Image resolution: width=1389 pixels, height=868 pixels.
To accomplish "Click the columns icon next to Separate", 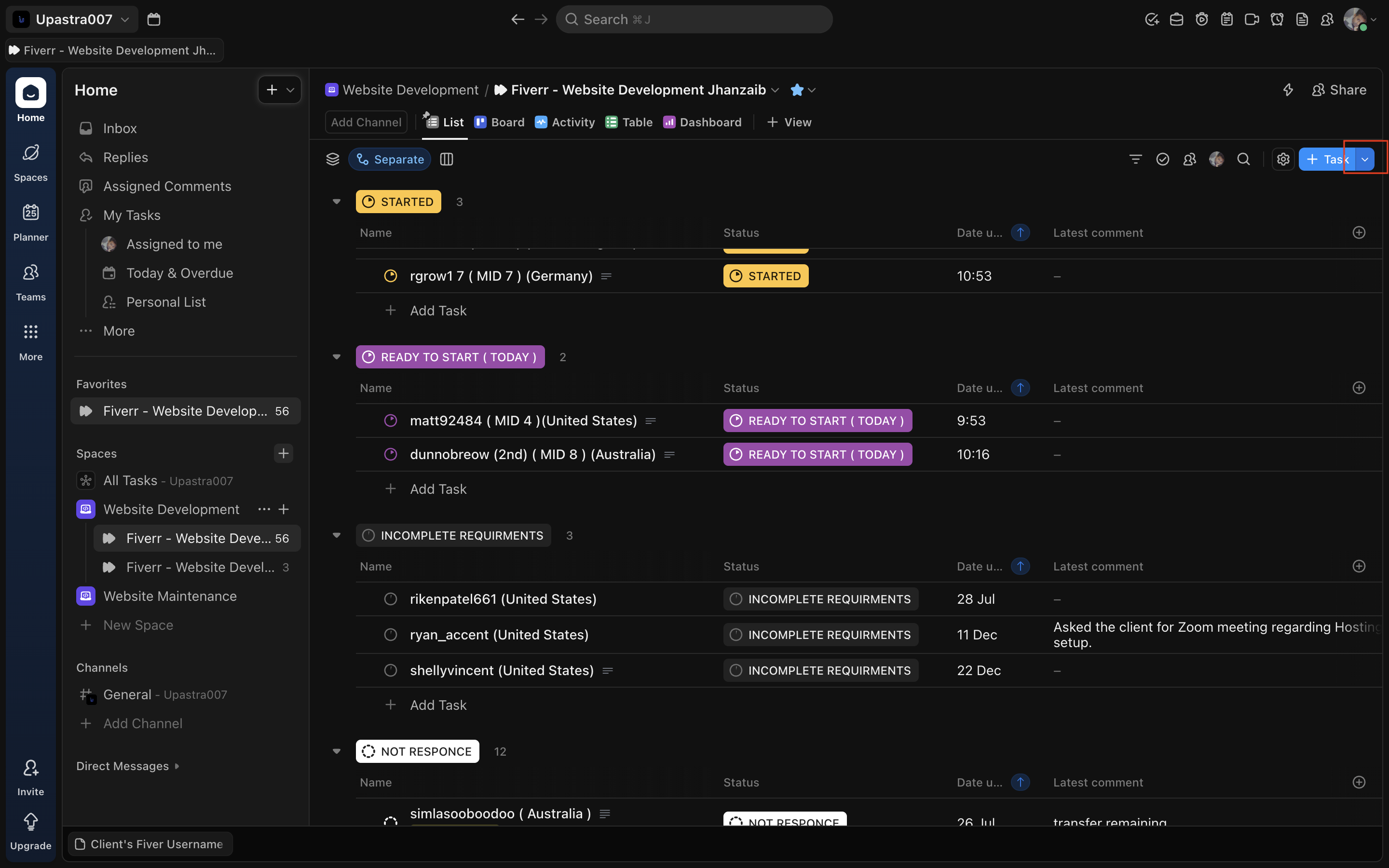I will [447, 159].
